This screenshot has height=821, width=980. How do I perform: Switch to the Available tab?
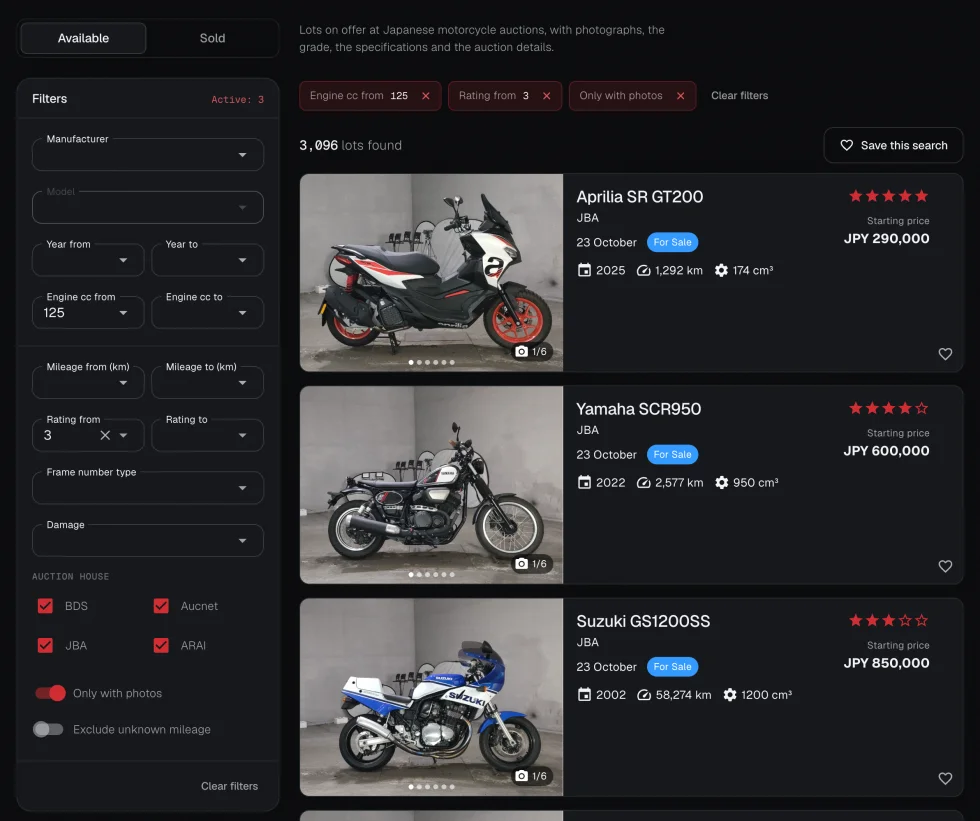pos(83,38)
